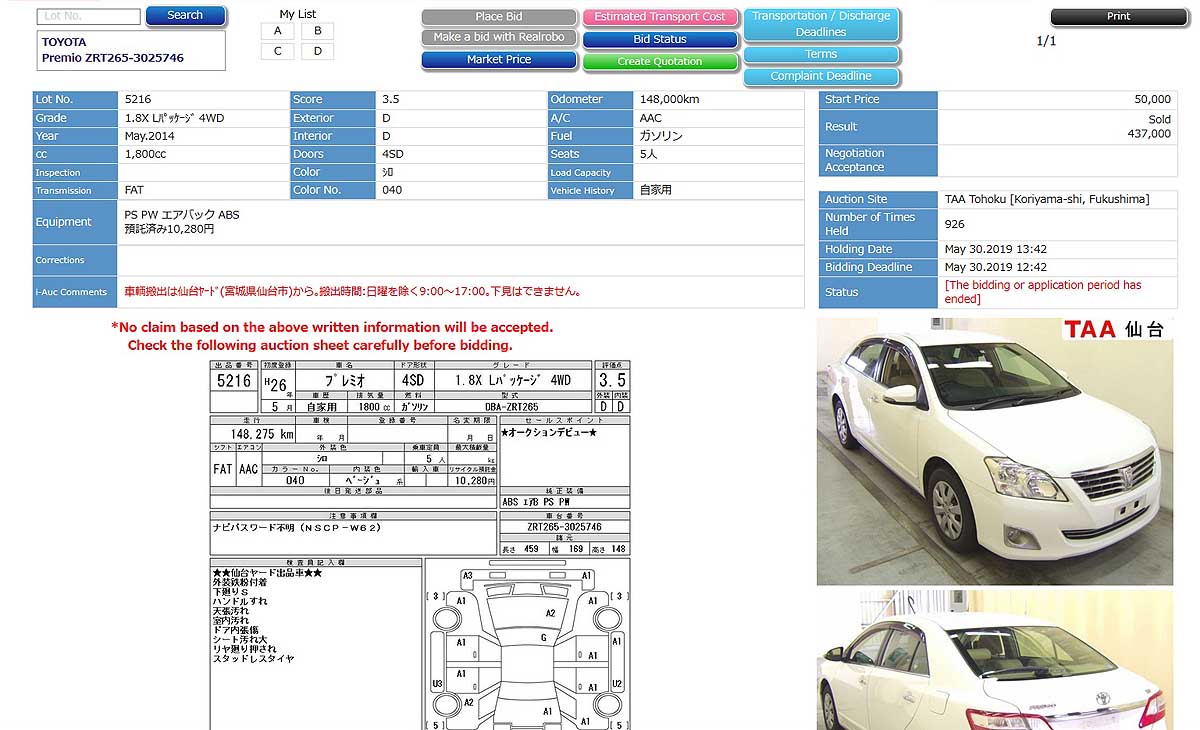The height and width of the screenshot is (730, 1200).
Task: Open the Complaint Deadline button
Action: (x=821, y=77)
